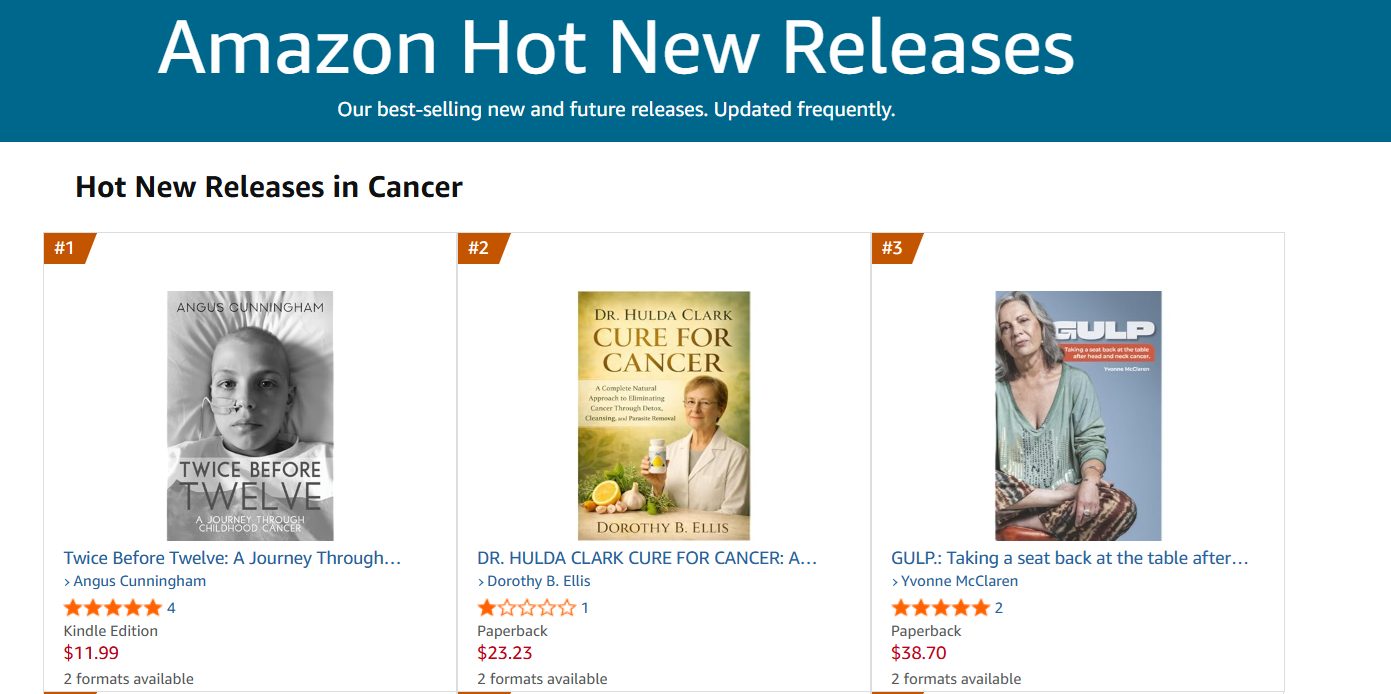Click the $38.70 paperback price

[x=919, y=653]
